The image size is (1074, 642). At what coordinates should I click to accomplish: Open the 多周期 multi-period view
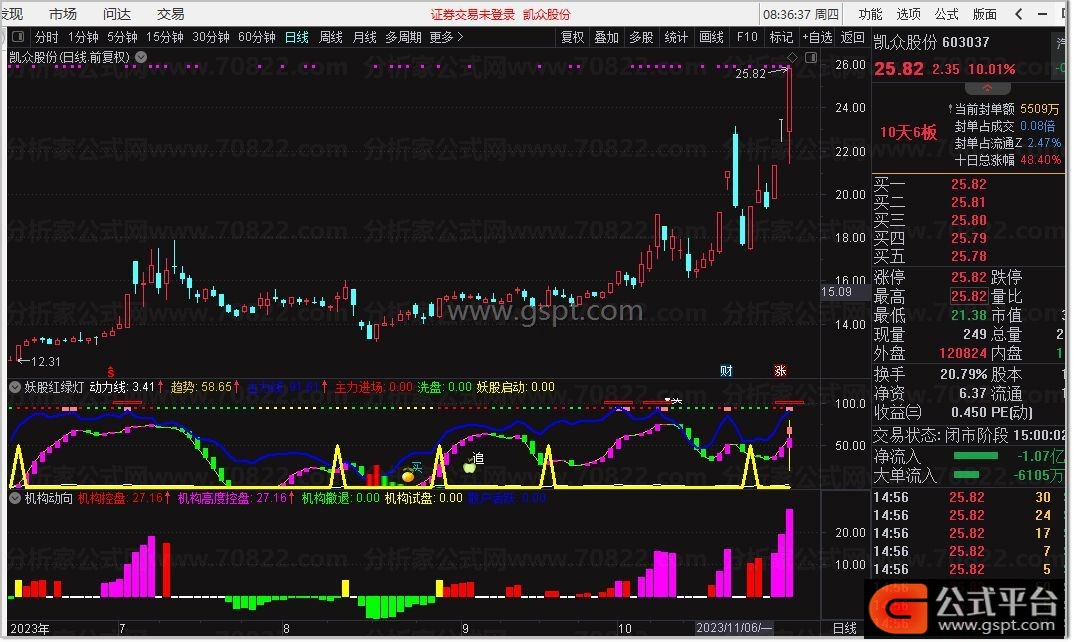[x=403, y=37]
